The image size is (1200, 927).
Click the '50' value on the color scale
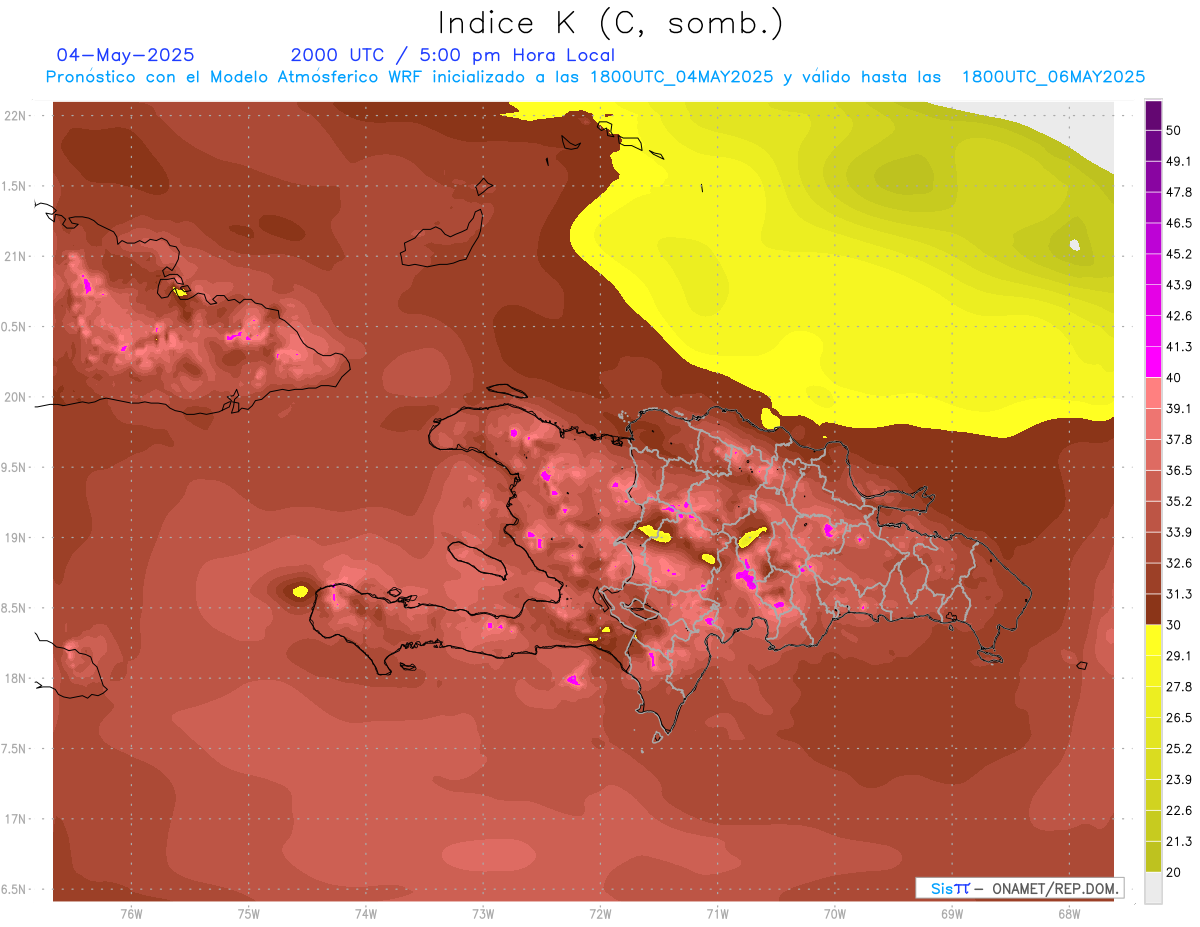click(x=1175, y=130)
